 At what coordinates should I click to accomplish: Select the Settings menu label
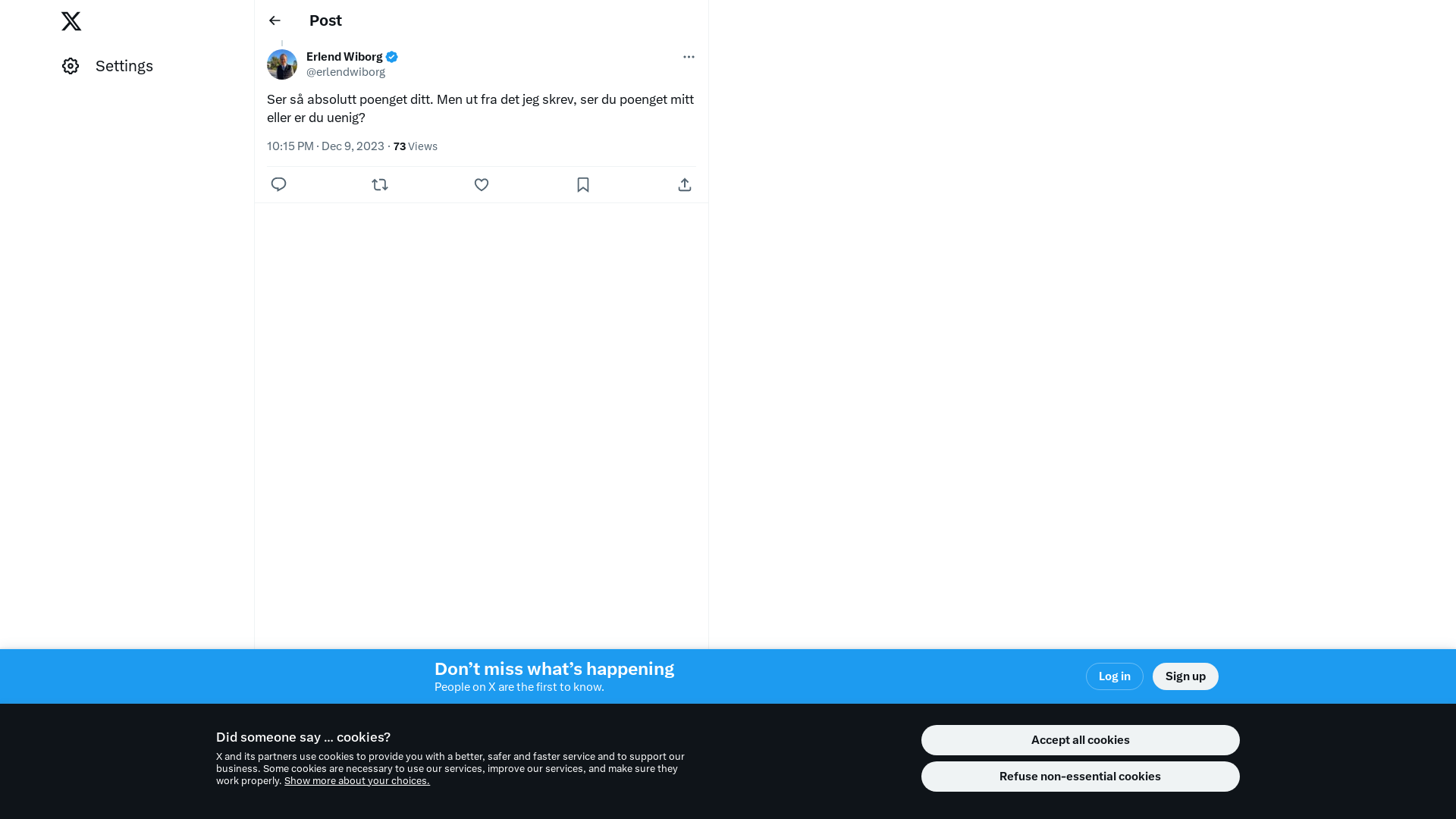coord(124,66)
